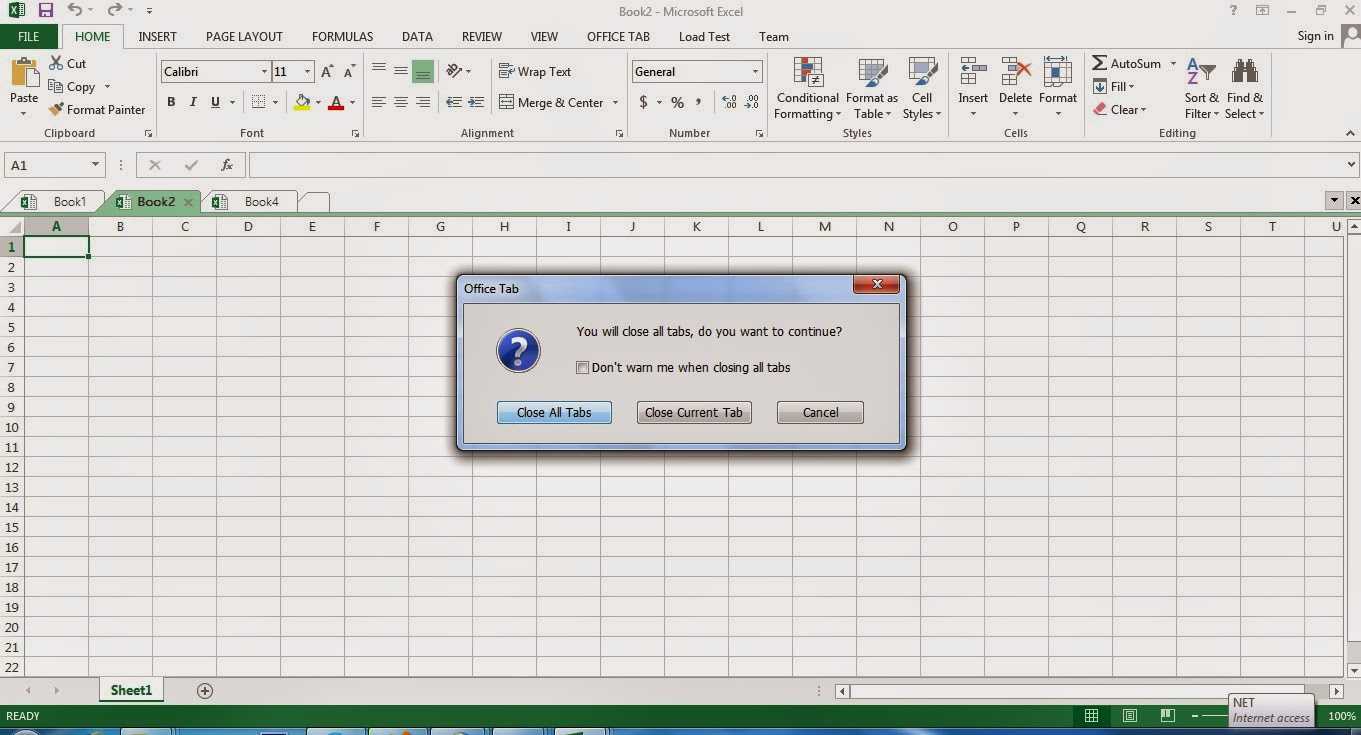1361x735 pixels.
Task: Toggle Italic formatting
Action: [193, 102]
